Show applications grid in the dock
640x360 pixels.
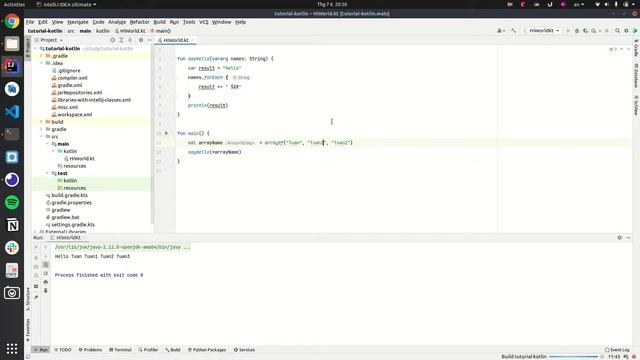(x=12, y=349)
